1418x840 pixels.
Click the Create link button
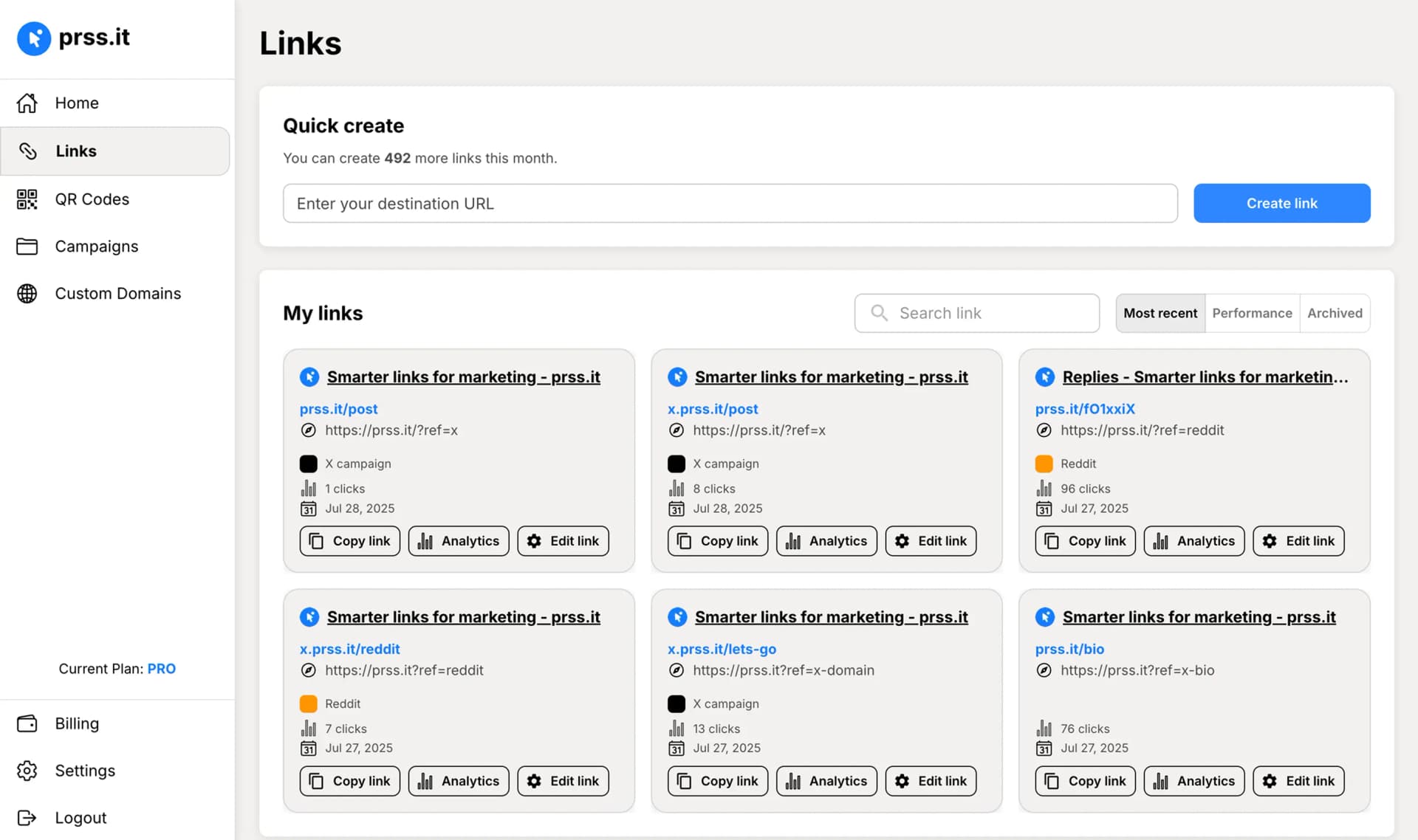click(1281, 204)
